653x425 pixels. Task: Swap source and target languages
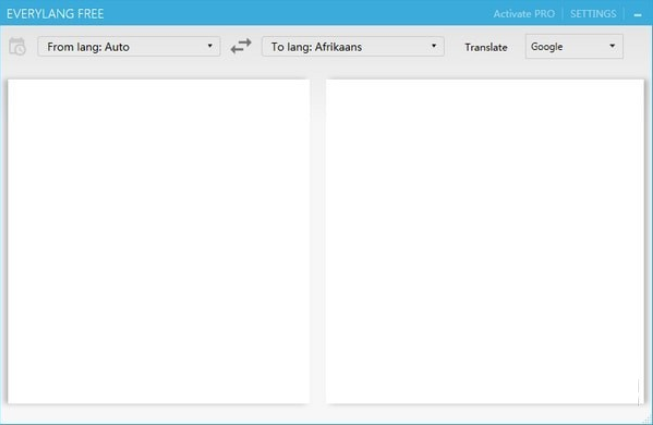coord(241,46)
